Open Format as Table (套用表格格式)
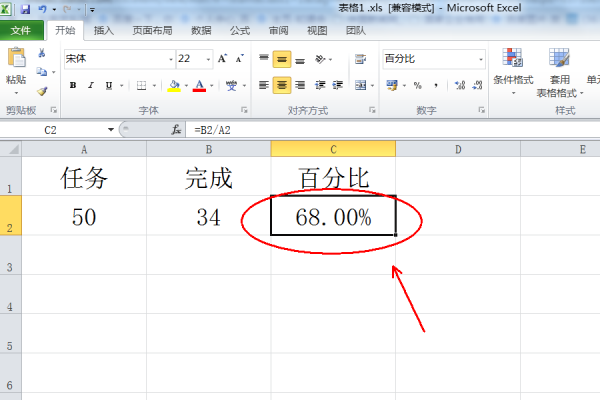The image size is (600, 400). tap(559, 72)
